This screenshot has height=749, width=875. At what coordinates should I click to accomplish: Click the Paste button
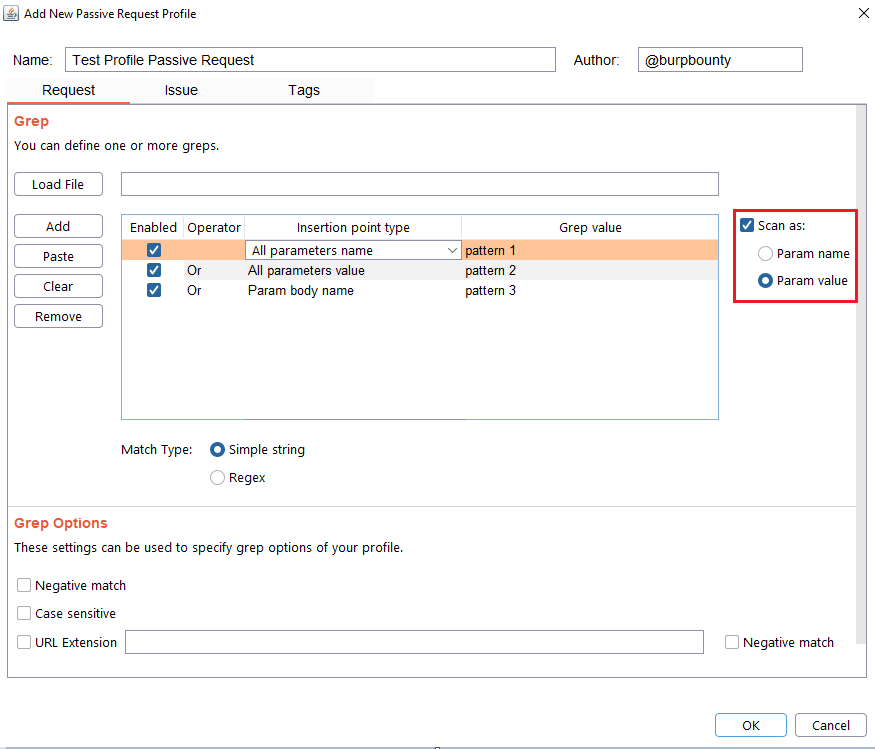[58, 257]
